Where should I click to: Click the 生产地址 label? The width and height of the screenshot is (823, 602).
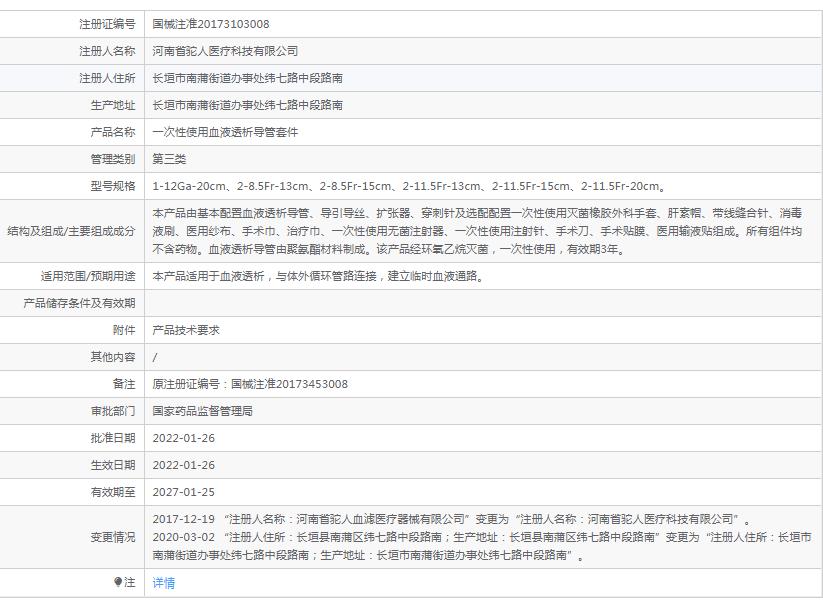click(113, 105)
